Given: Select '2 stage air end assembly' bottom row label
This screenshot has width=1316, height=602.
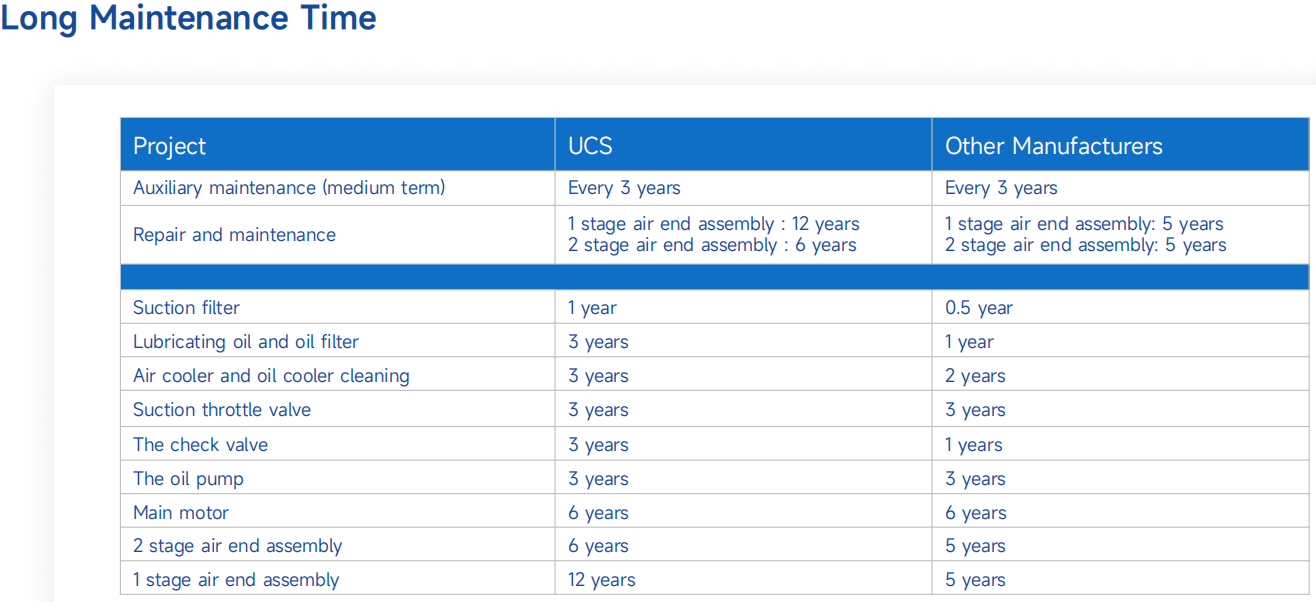Looking at the screenshot, I should point(237,546).
